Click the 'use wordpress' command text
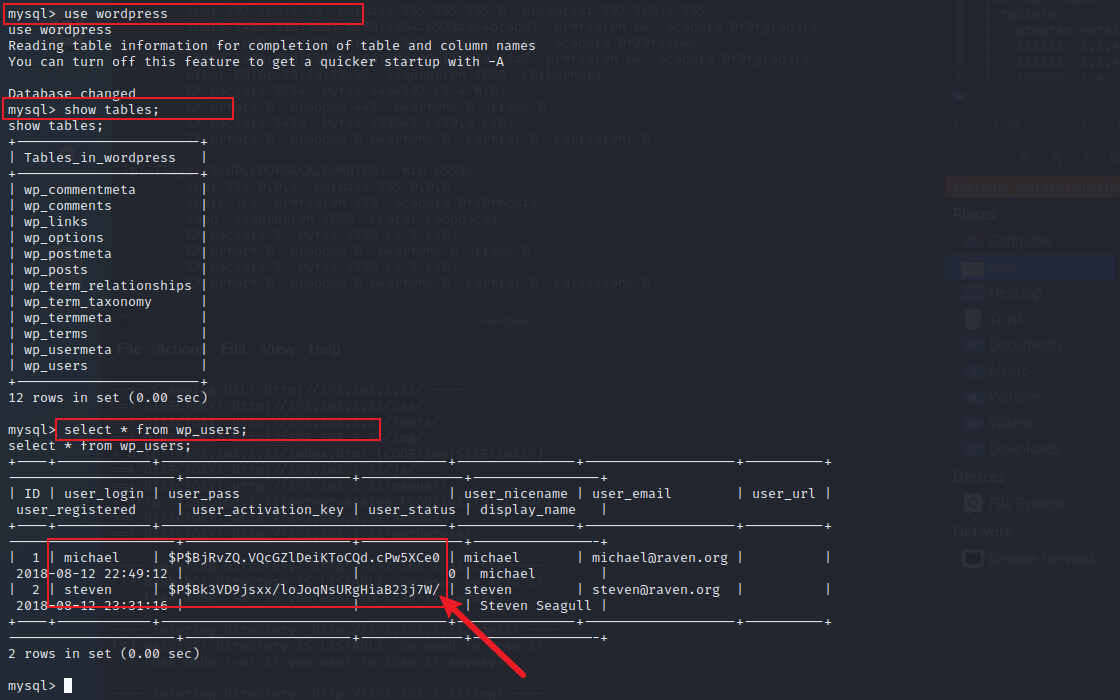This screenshot has height=700, width=1120. (116, 14)
